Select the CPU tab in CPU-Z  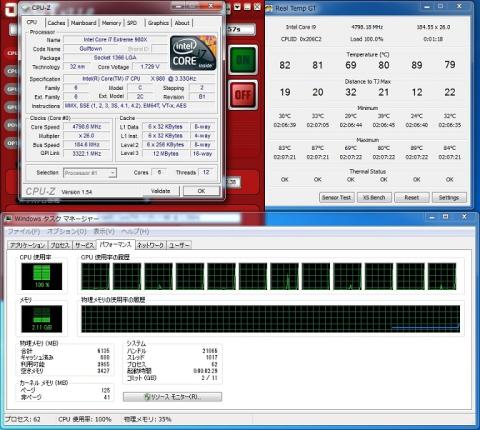32,22
